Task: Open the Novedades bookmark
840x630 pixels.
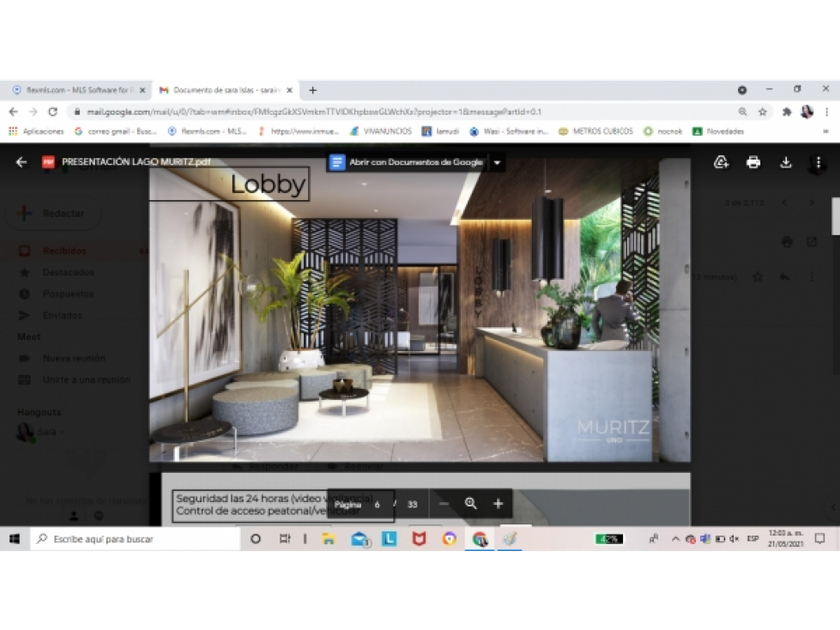Action: click(718, 131)
